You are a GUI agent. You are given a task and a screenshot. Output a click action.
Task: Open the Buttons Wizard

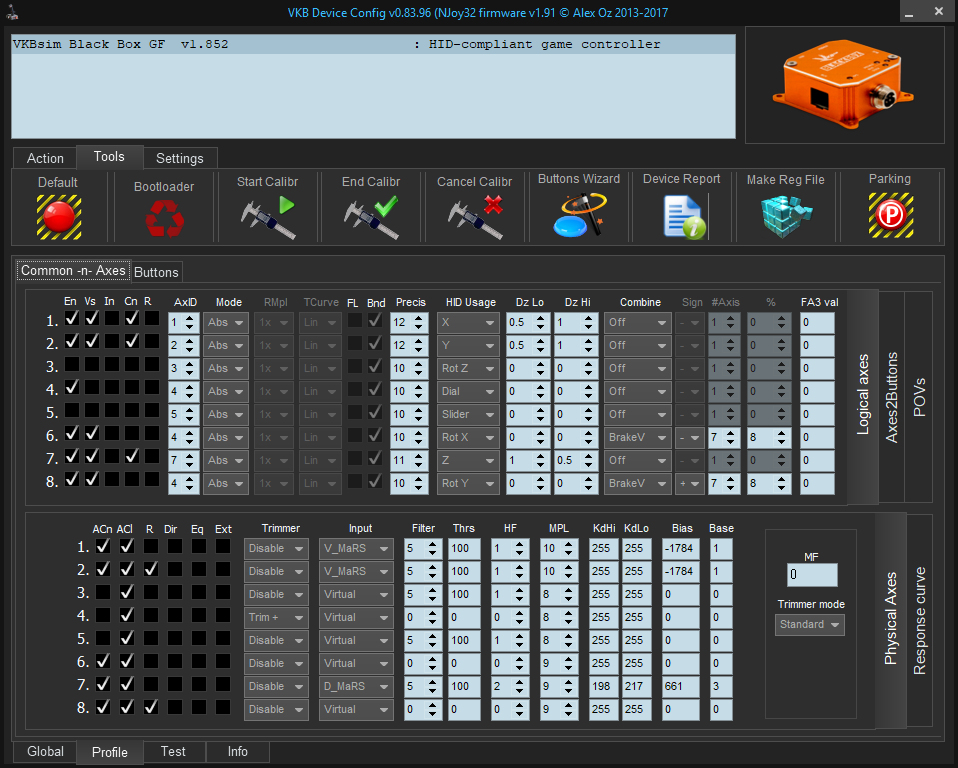click(579, 216)
